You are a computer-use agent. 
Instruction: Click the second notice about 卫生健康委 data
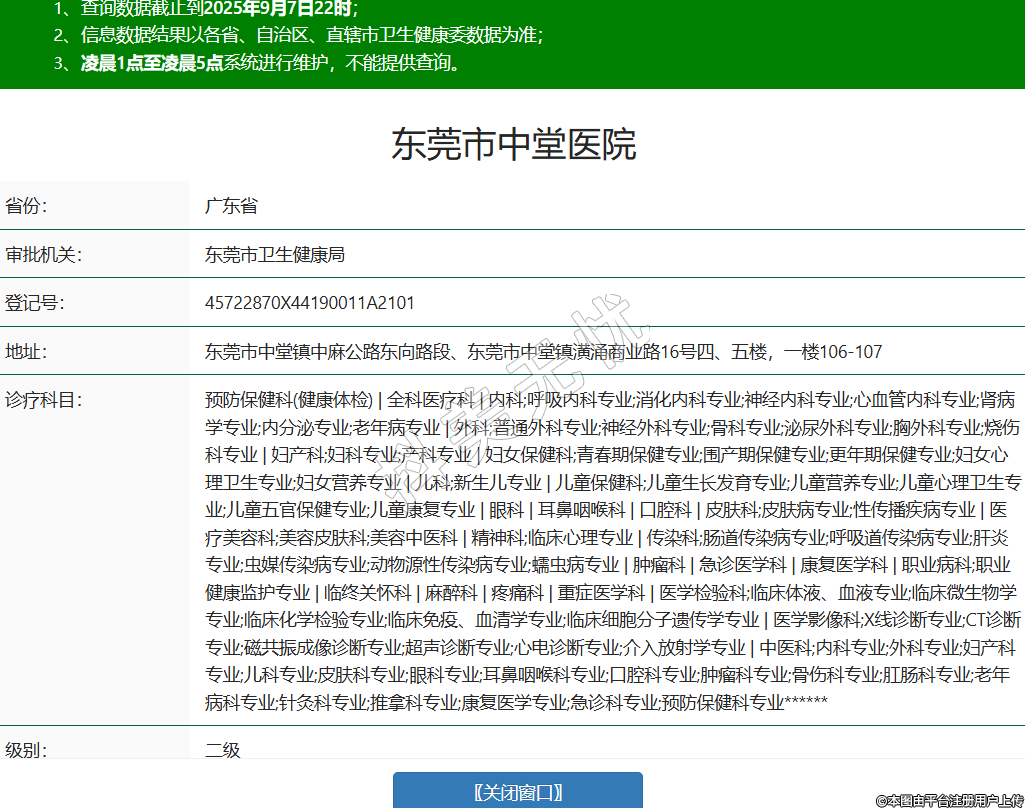[x=312, y=36]
